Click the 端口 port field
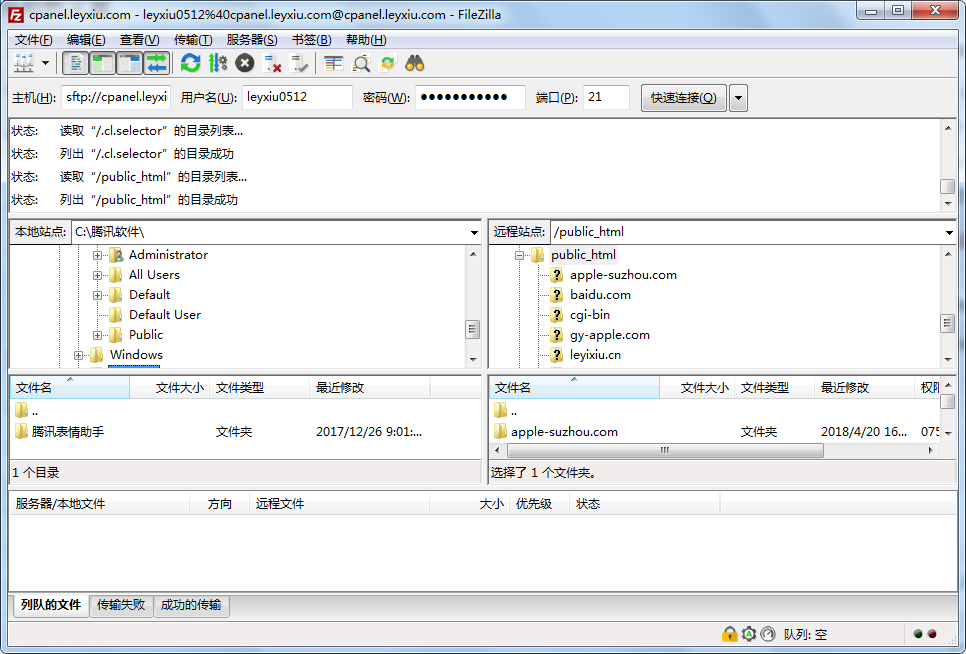 click(606, 97)
